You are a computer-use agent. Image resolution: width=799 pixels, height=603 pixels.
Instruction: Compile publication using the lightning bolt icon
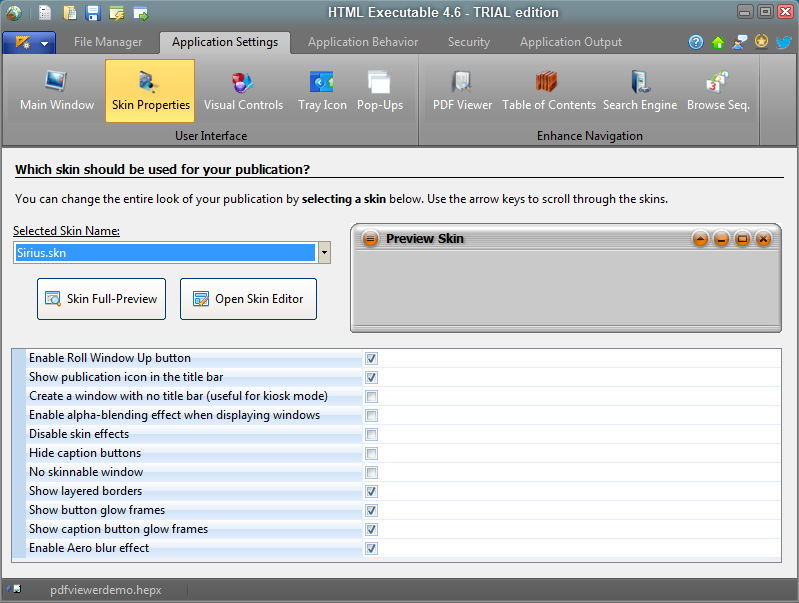tap(117, 13)
